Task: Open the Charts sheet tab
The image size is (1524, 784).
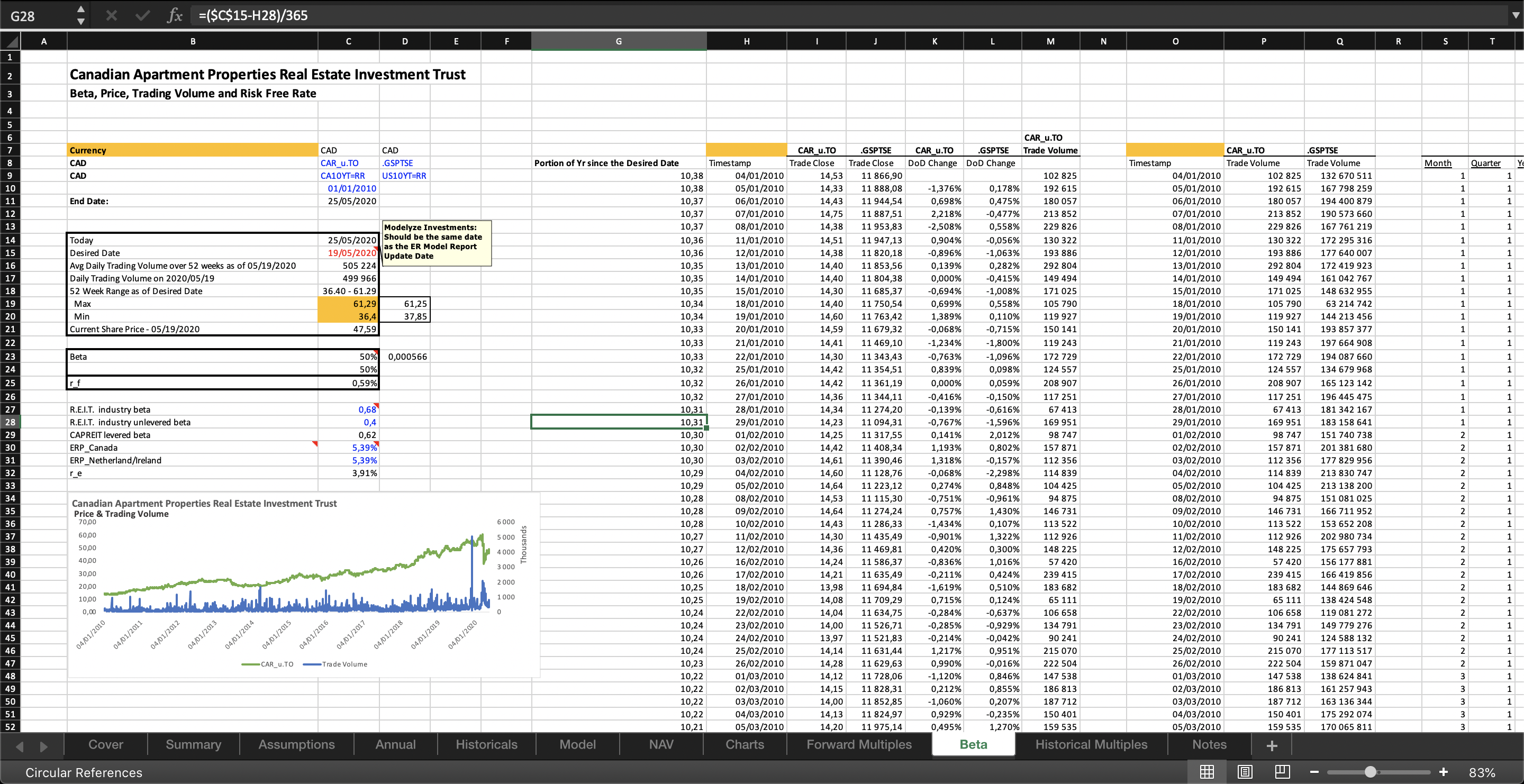Action: (745, 744)
